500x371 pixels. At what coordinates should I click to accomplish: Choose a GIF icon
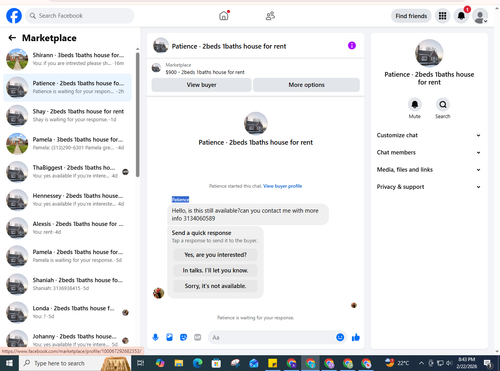click(198, 337)
